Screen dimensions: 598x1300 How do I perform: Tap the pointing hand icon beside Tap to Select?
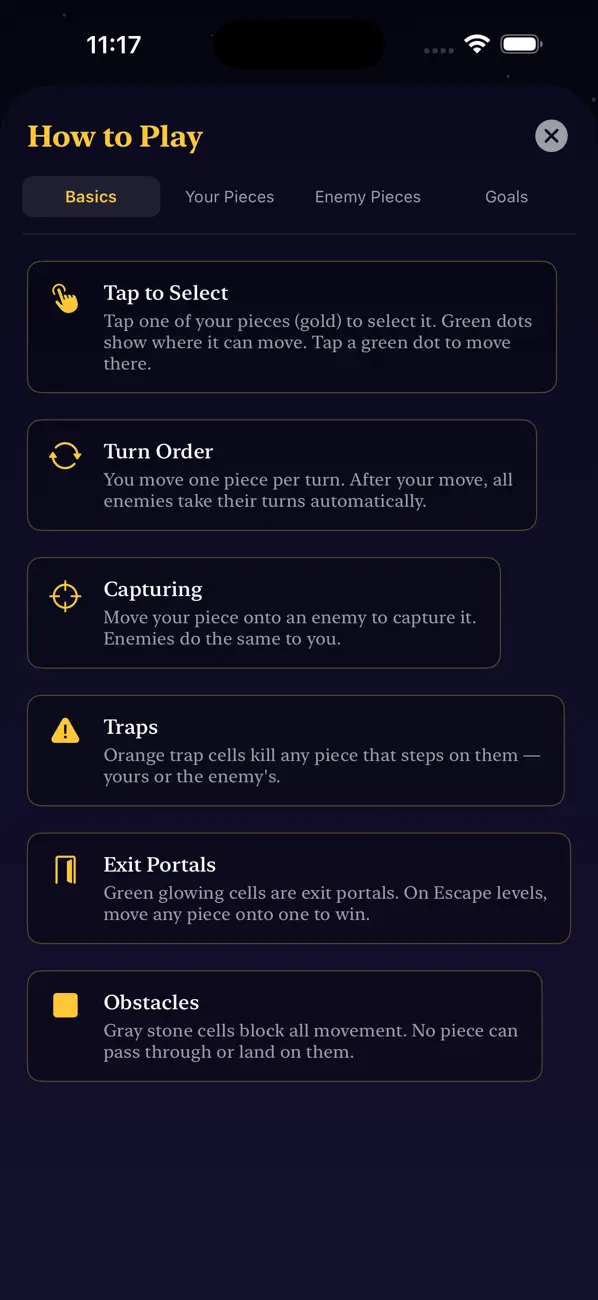click(x=65, y=298)
